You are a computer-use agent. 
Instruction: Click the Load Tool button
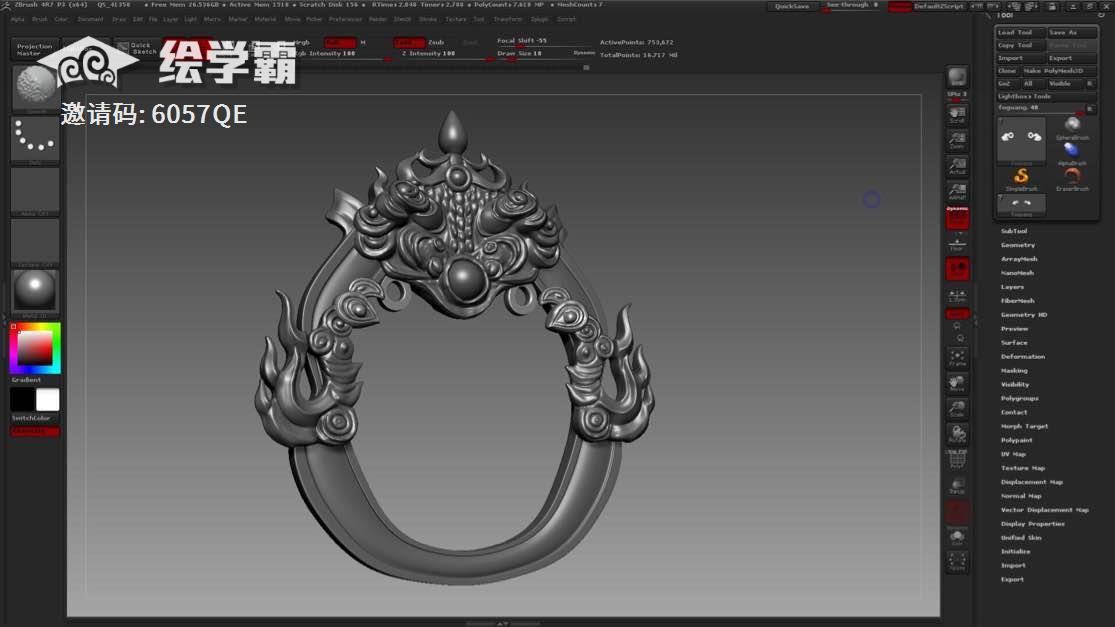pyautogui.click(x=1020, y=33)
